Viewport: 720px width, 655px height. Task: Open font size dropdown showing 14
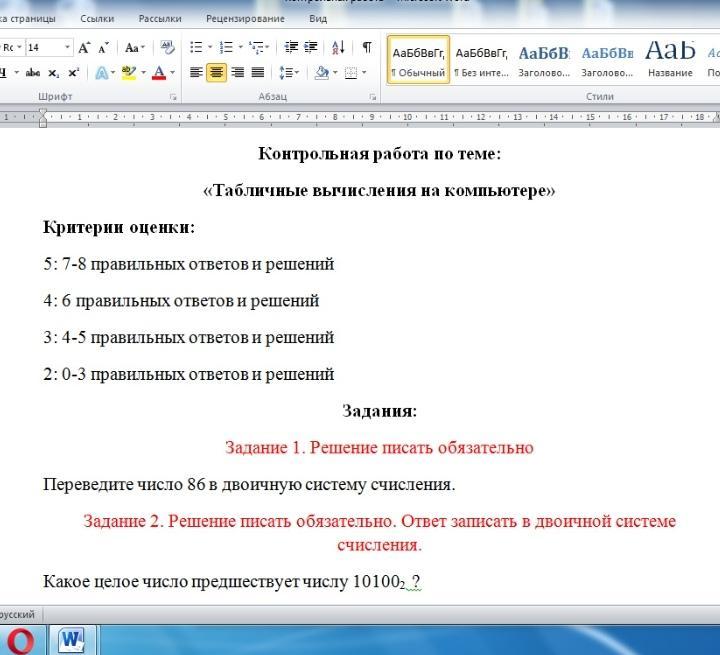pyautogui.click(x=67, y=47)
